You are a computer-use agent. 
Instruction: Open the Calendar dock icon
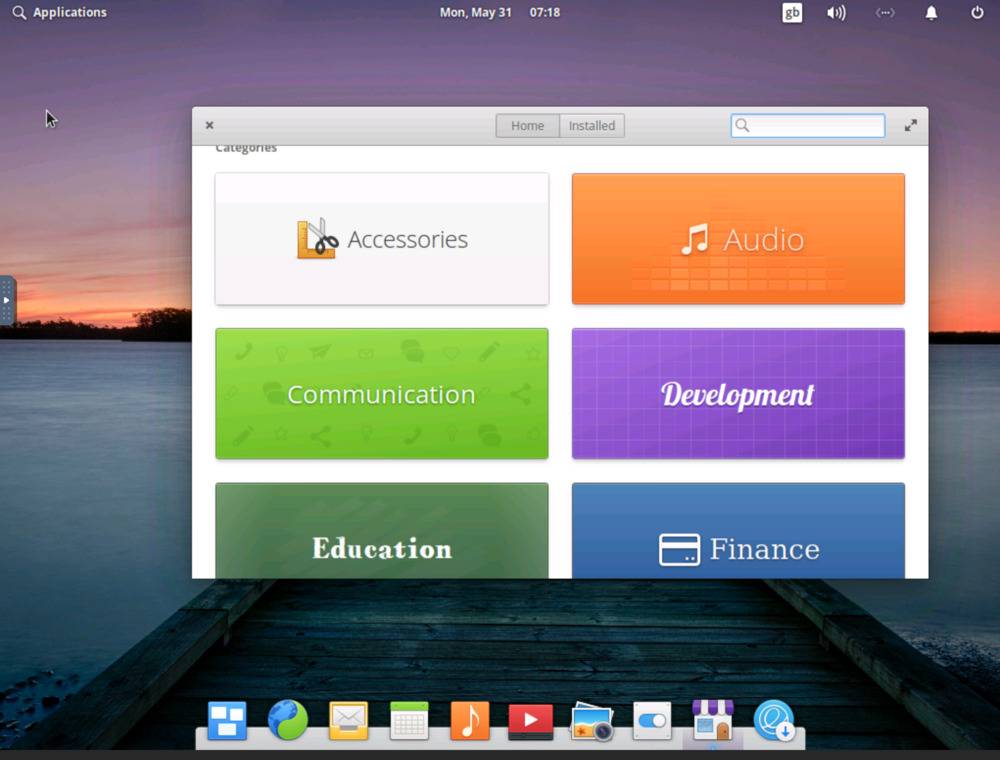coord(409,720)
